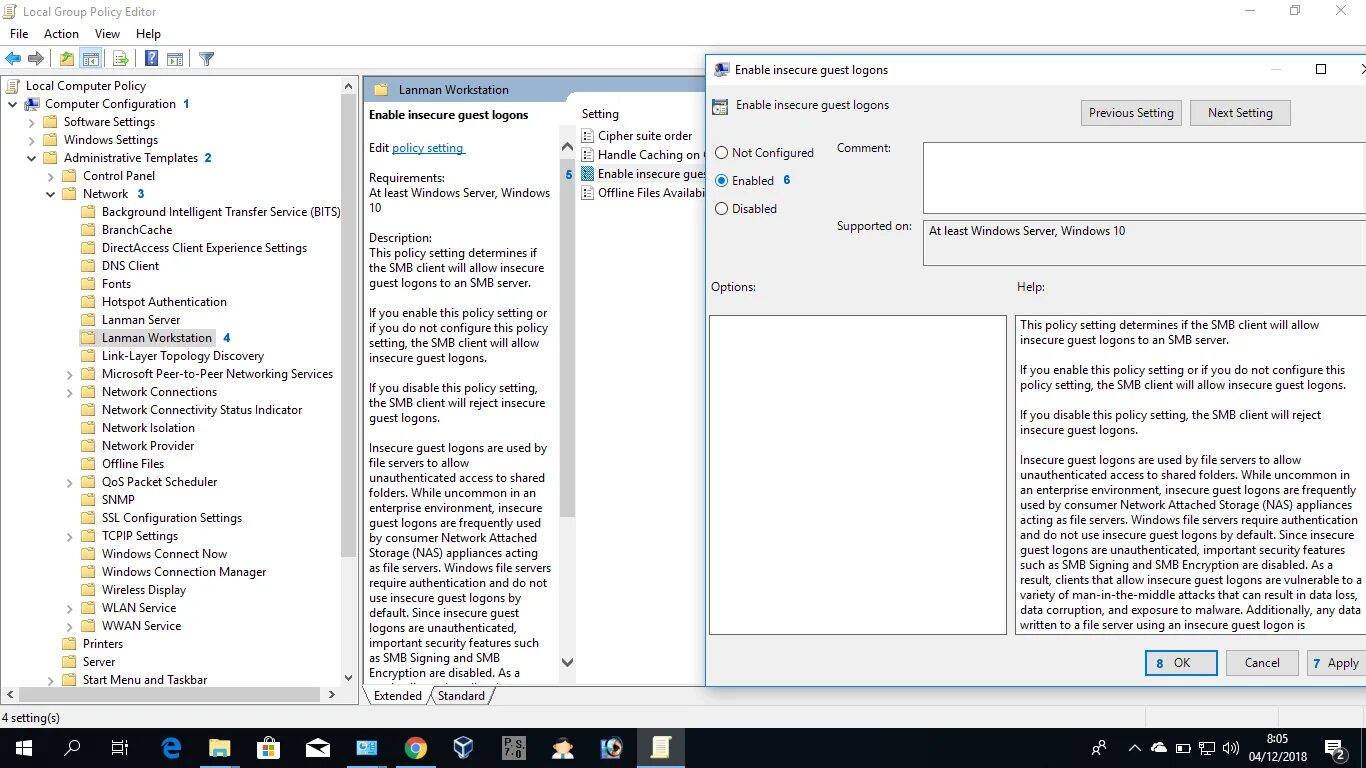
Task: Open the Action Center notification icon
Action: click(1335, 747)
